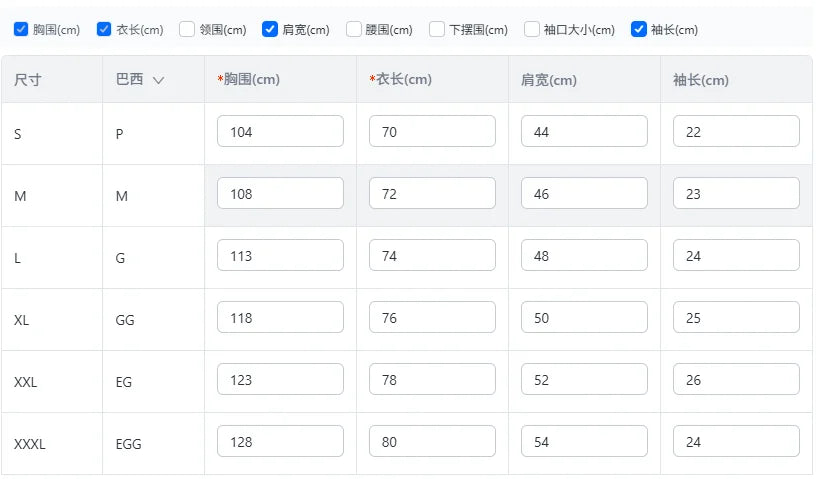Enable the 腰围(cm) checkbox
The image size is (816, 479).
[x=354, y=30]
